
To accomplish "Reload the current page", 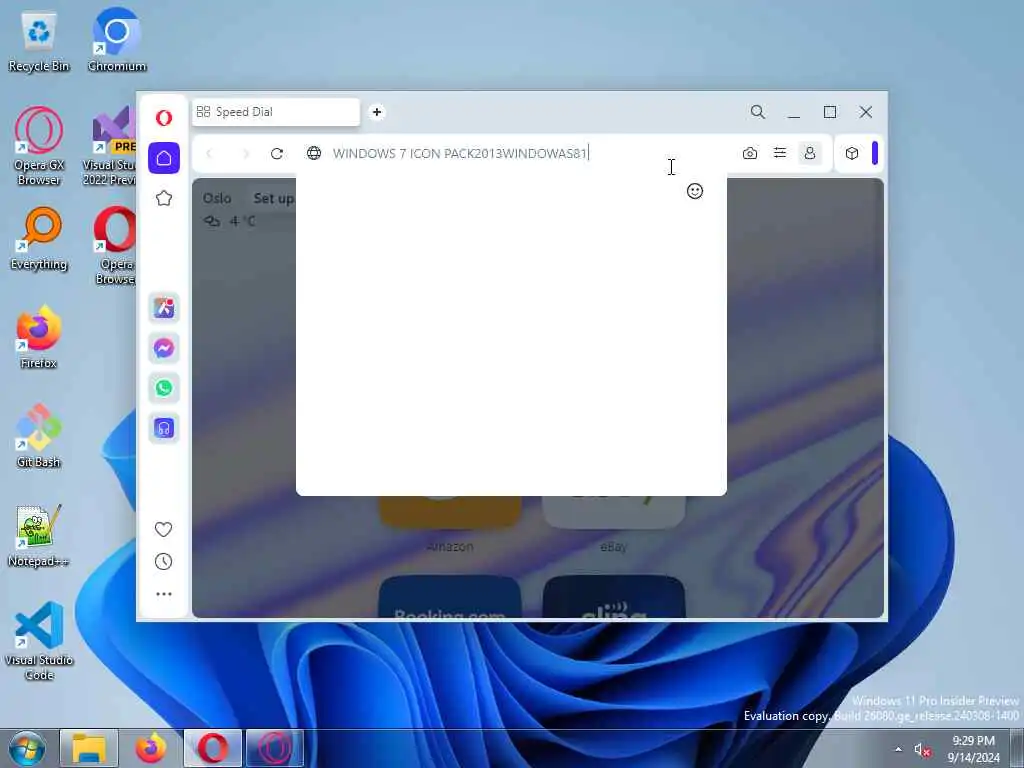I will point(277,153).
